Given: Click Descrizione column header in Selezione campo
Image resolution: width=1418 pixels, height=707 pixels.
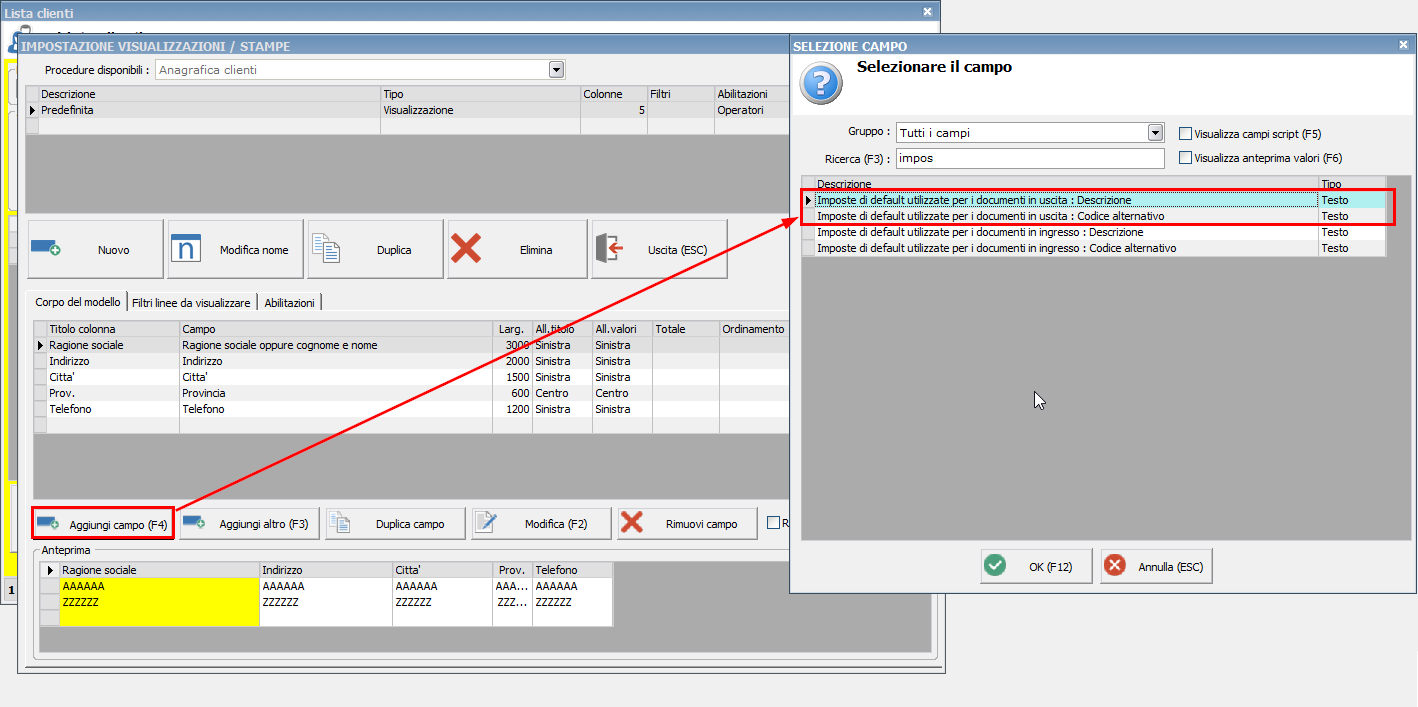Looking at the screenshot, I should point(1066,184).
